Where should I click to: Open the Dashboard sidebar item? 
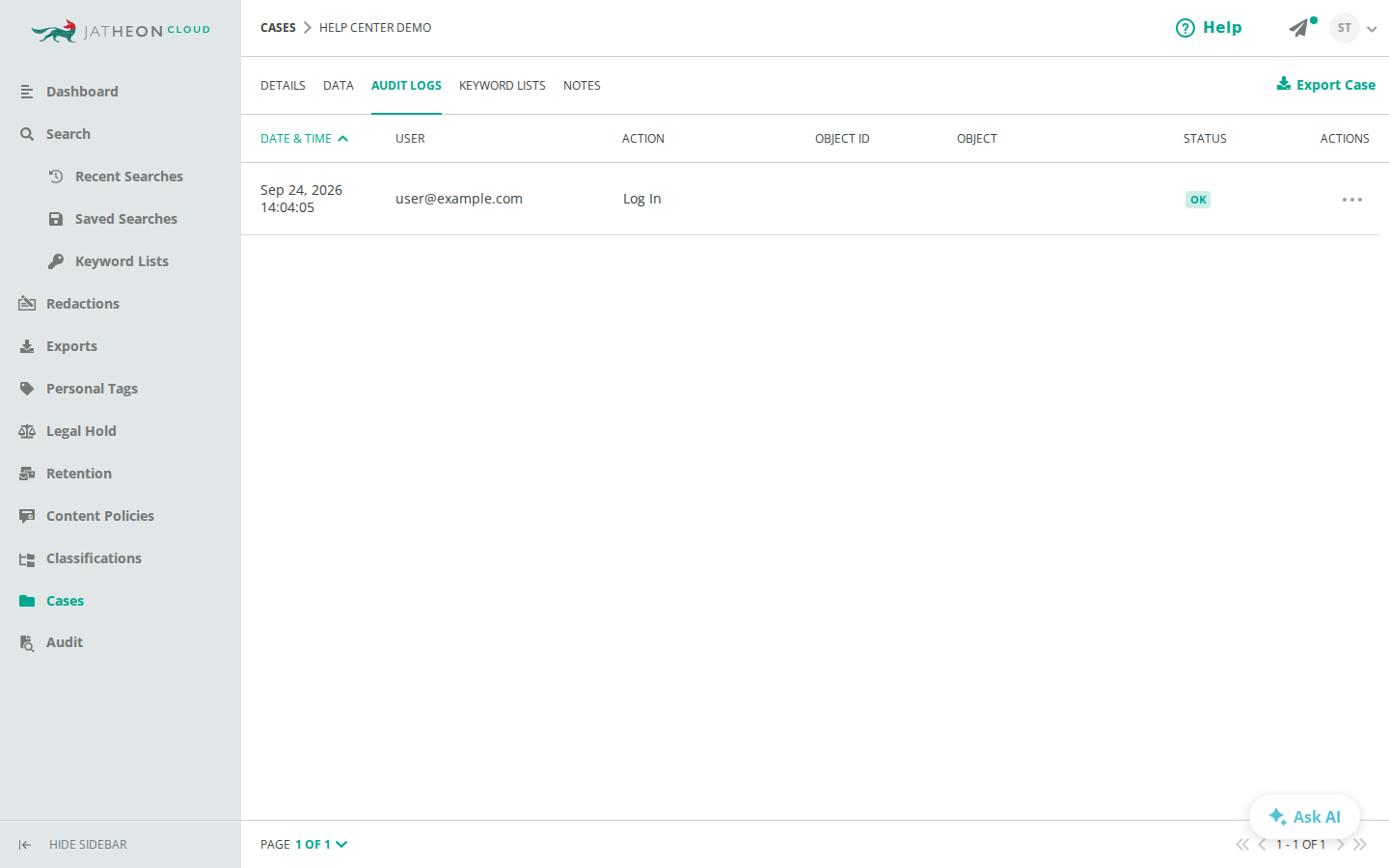[82, 92]
